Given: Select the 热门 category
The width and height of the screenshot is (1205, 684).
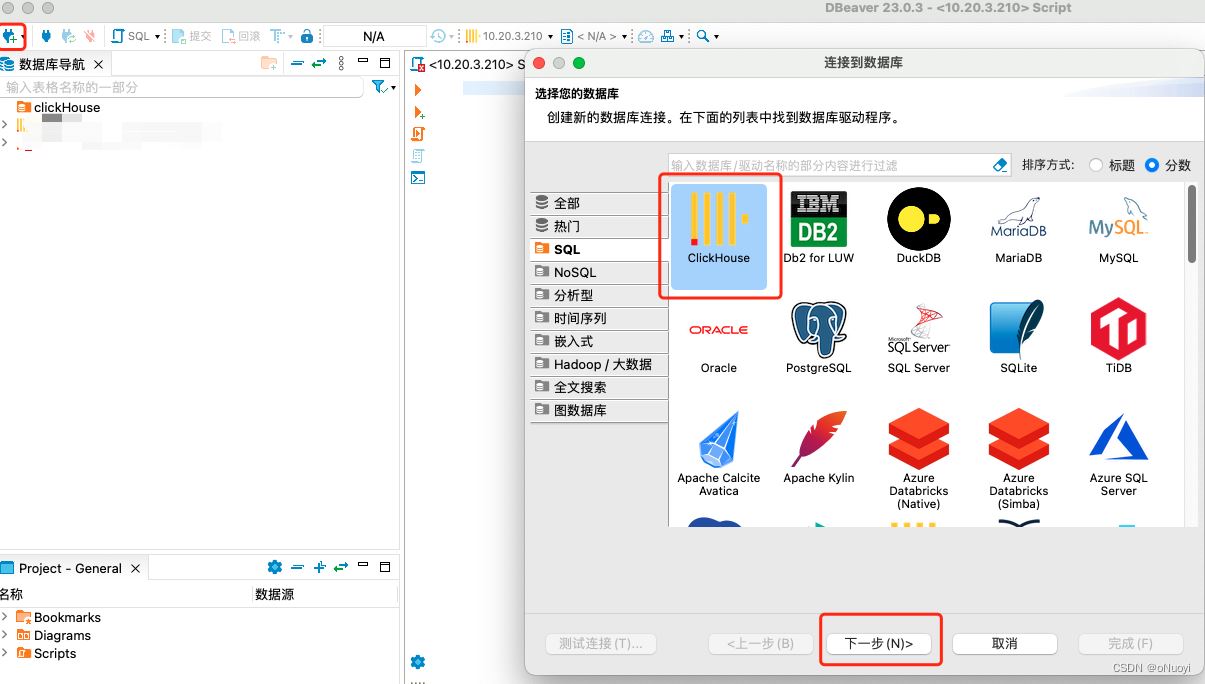Looking at the screenshot, I should click(x=599, y=226).
